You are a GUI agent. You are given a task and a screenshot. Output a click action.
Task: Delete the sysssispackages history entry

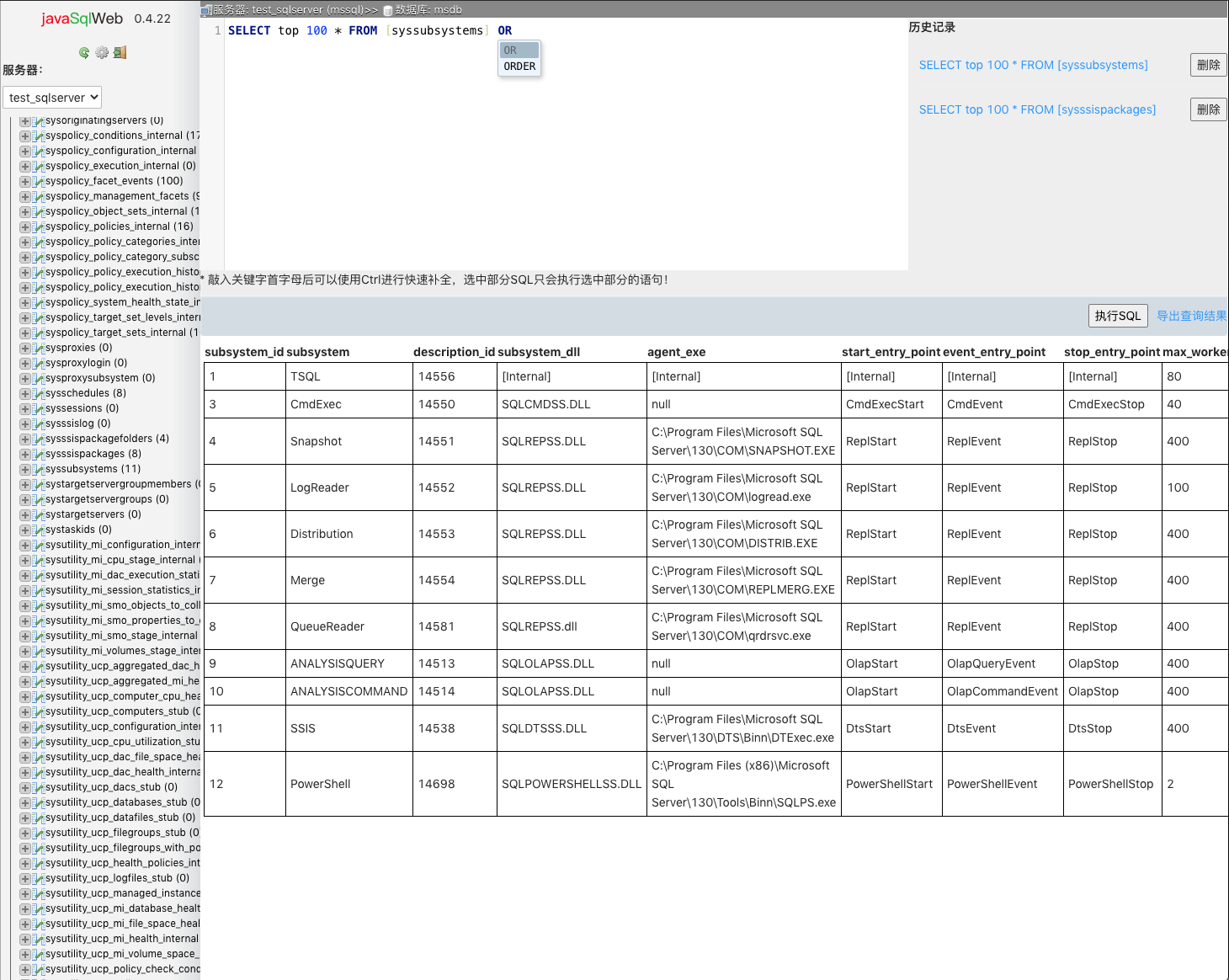[1209, 109]
